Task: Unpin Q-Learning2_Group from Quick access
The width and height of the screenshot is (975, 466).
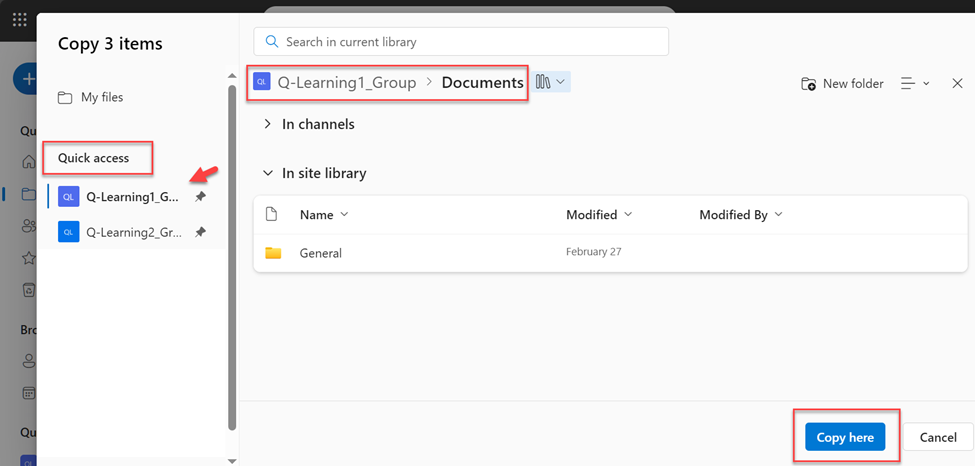Action: click(200, 232)
